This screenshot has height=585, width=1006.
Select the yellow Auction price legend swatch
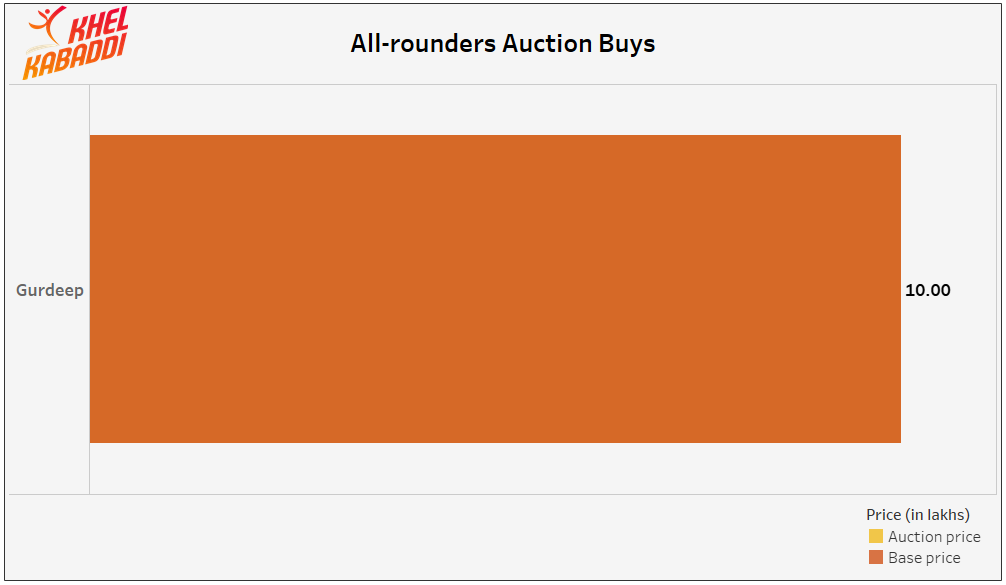(x=875, y=536)
